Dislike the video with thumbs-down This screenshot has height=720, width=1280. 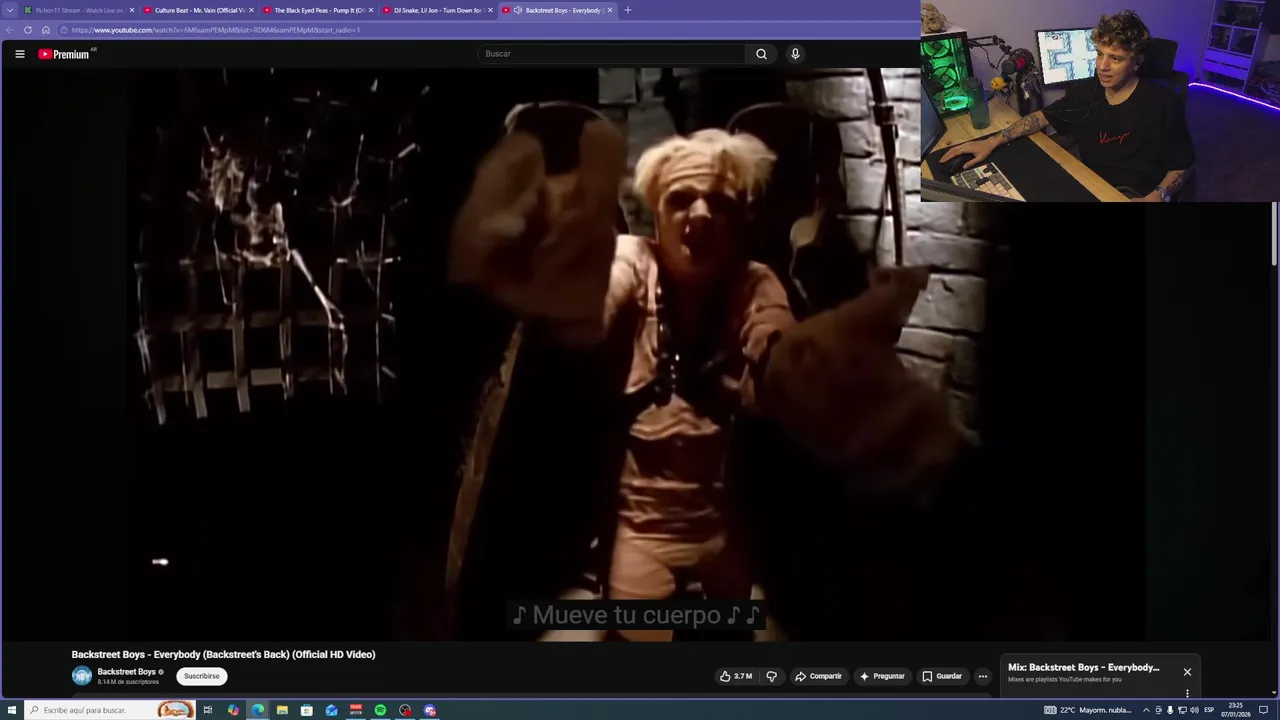coord(771,676)
